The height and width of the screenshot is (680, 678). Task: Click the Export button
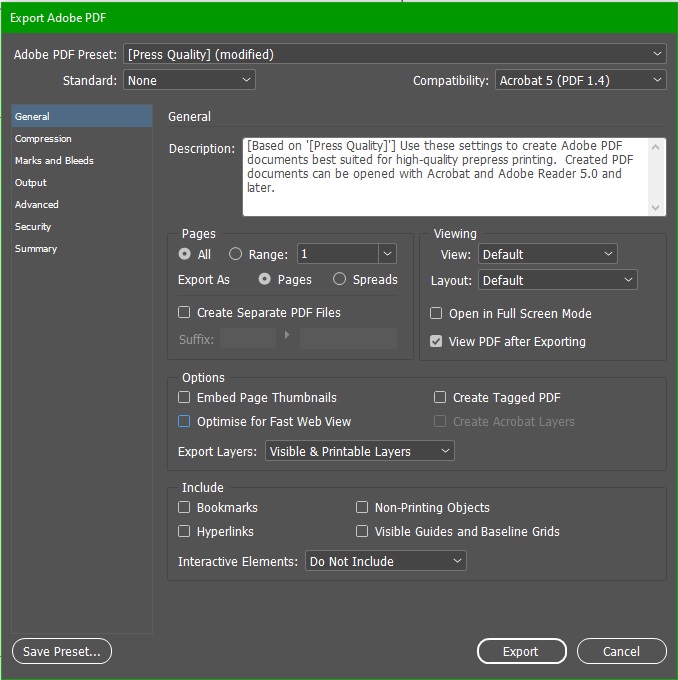522,651
